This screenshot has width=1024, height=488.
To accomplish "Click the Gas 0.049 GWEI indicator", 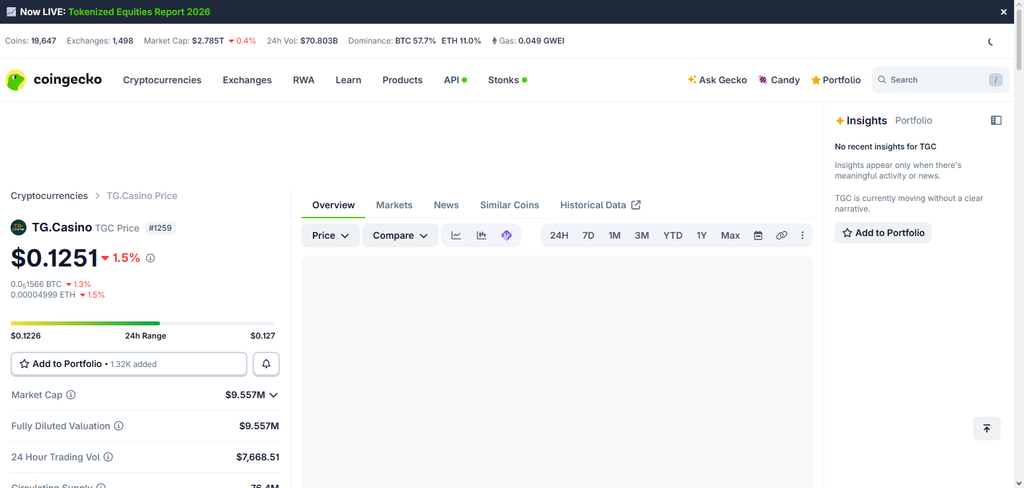I will point(528,41).
